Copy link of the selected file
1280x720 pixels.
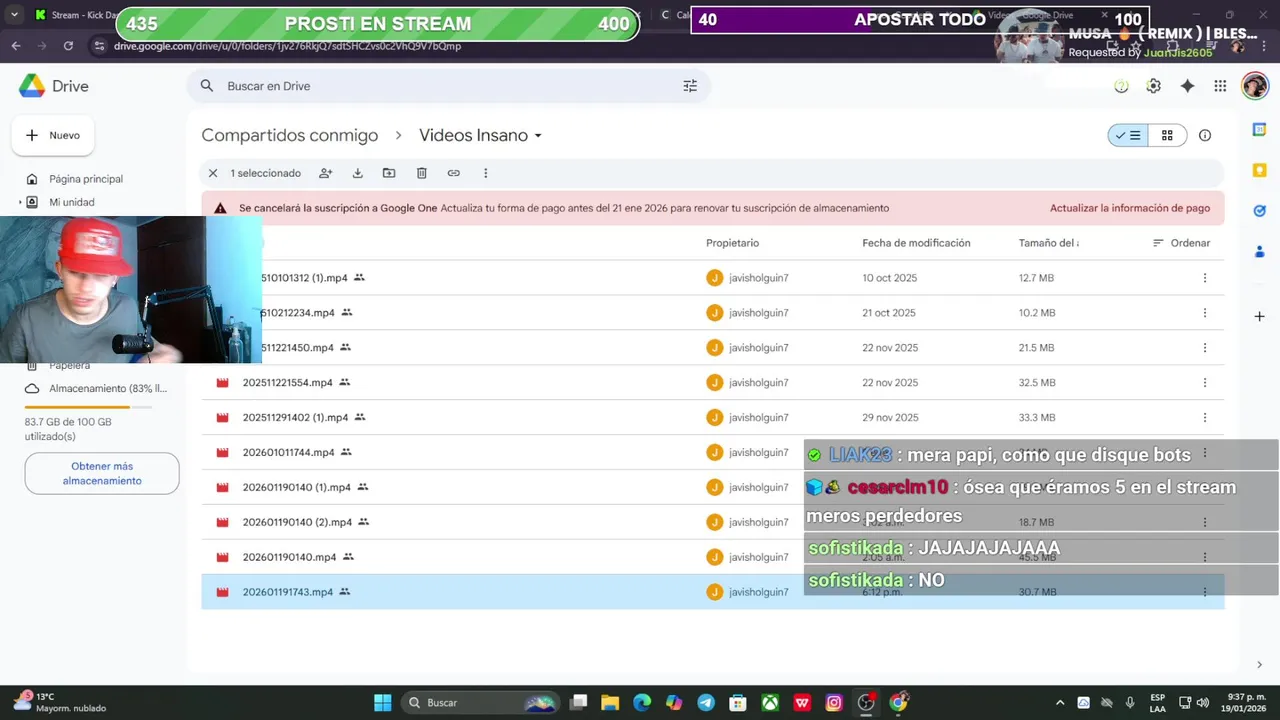click(453, 173)
